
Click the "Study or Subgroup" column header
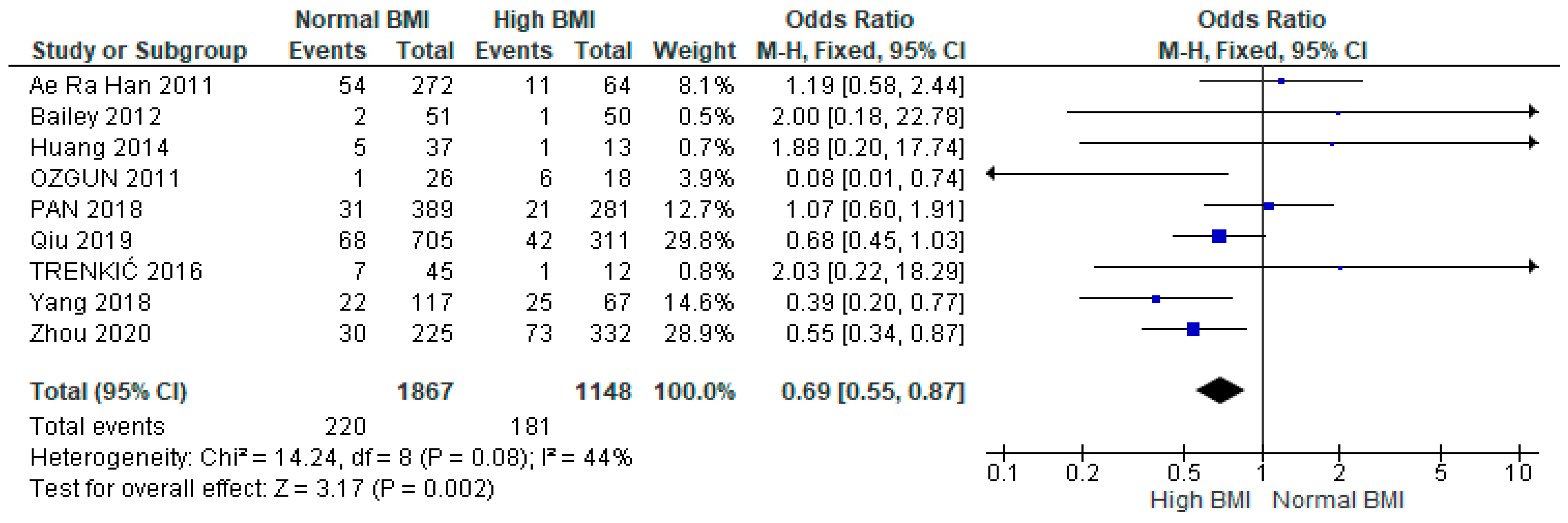[x=140, y=51]
